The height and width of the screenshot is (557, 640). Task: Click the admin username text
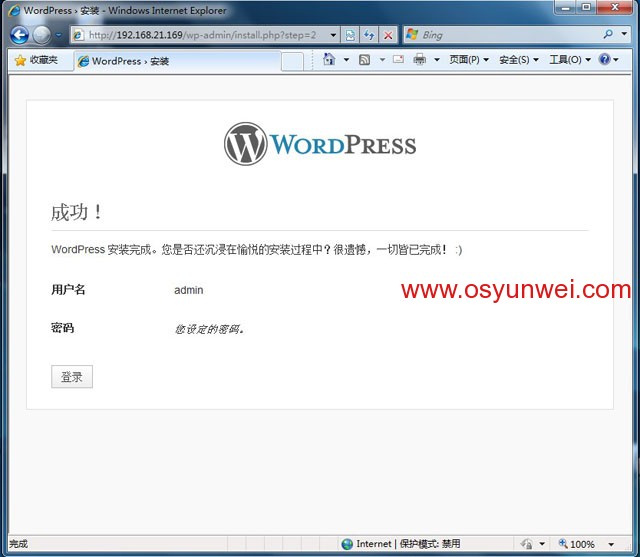[189, 290]
